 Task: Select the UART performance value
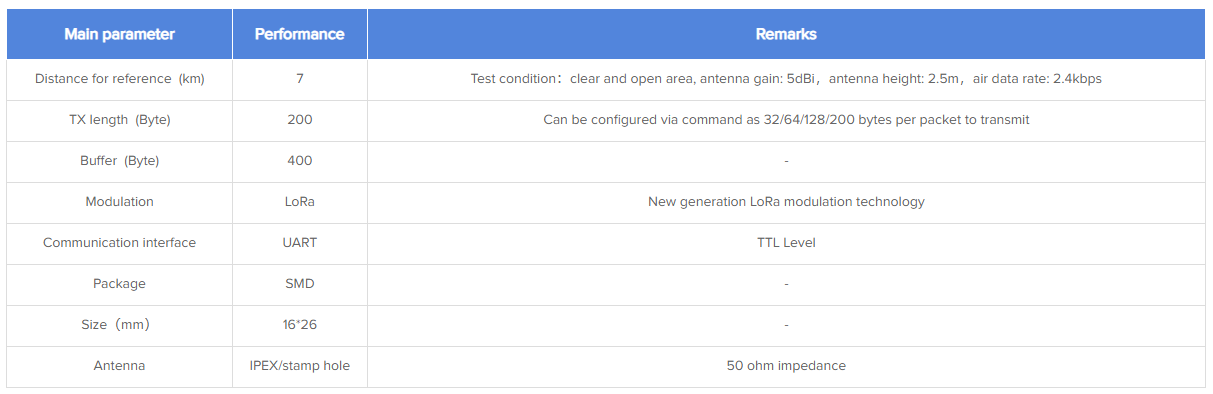(299, 243)
